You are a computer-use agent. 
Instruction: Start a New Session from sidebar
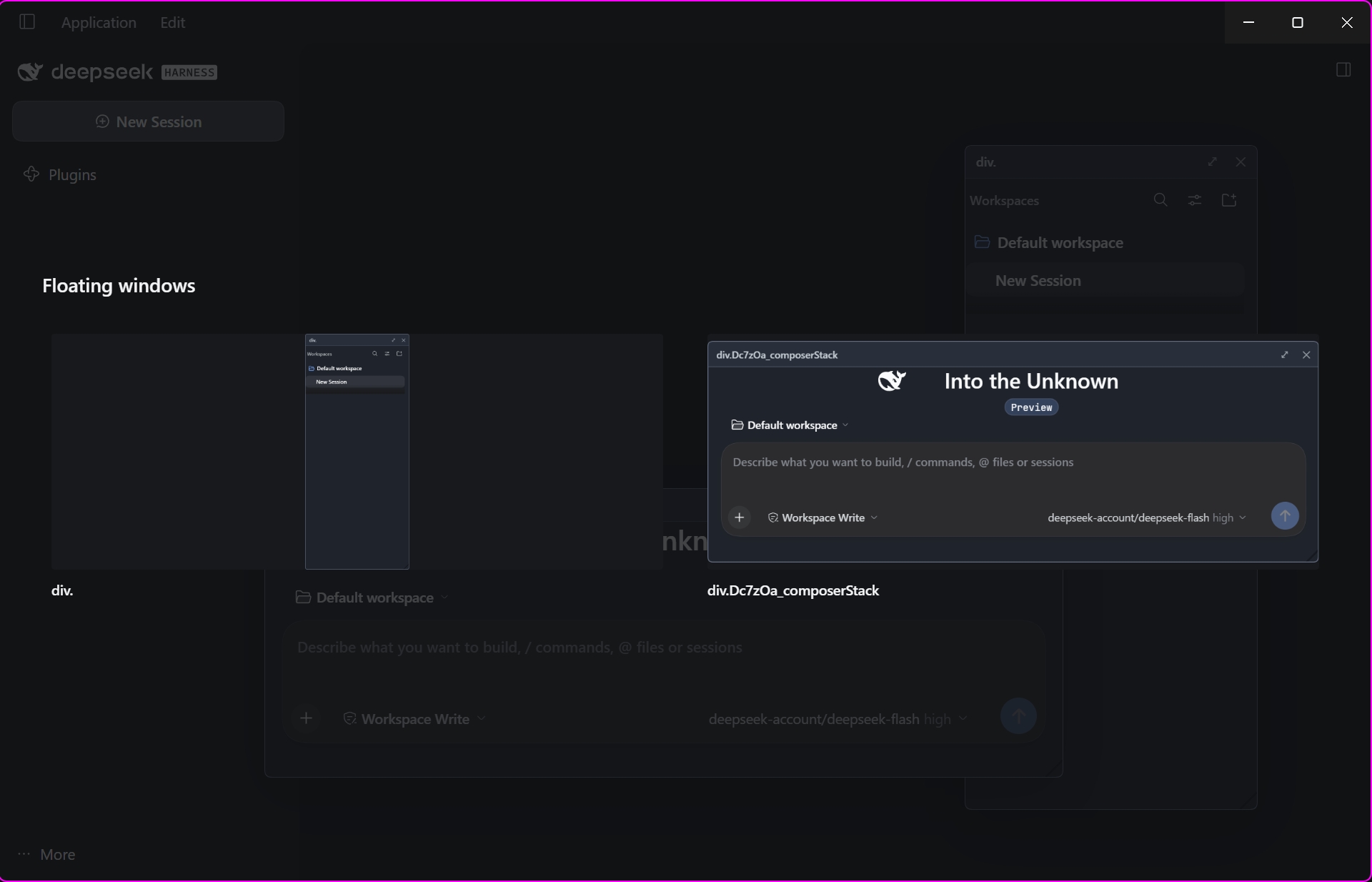pos(148,122)
